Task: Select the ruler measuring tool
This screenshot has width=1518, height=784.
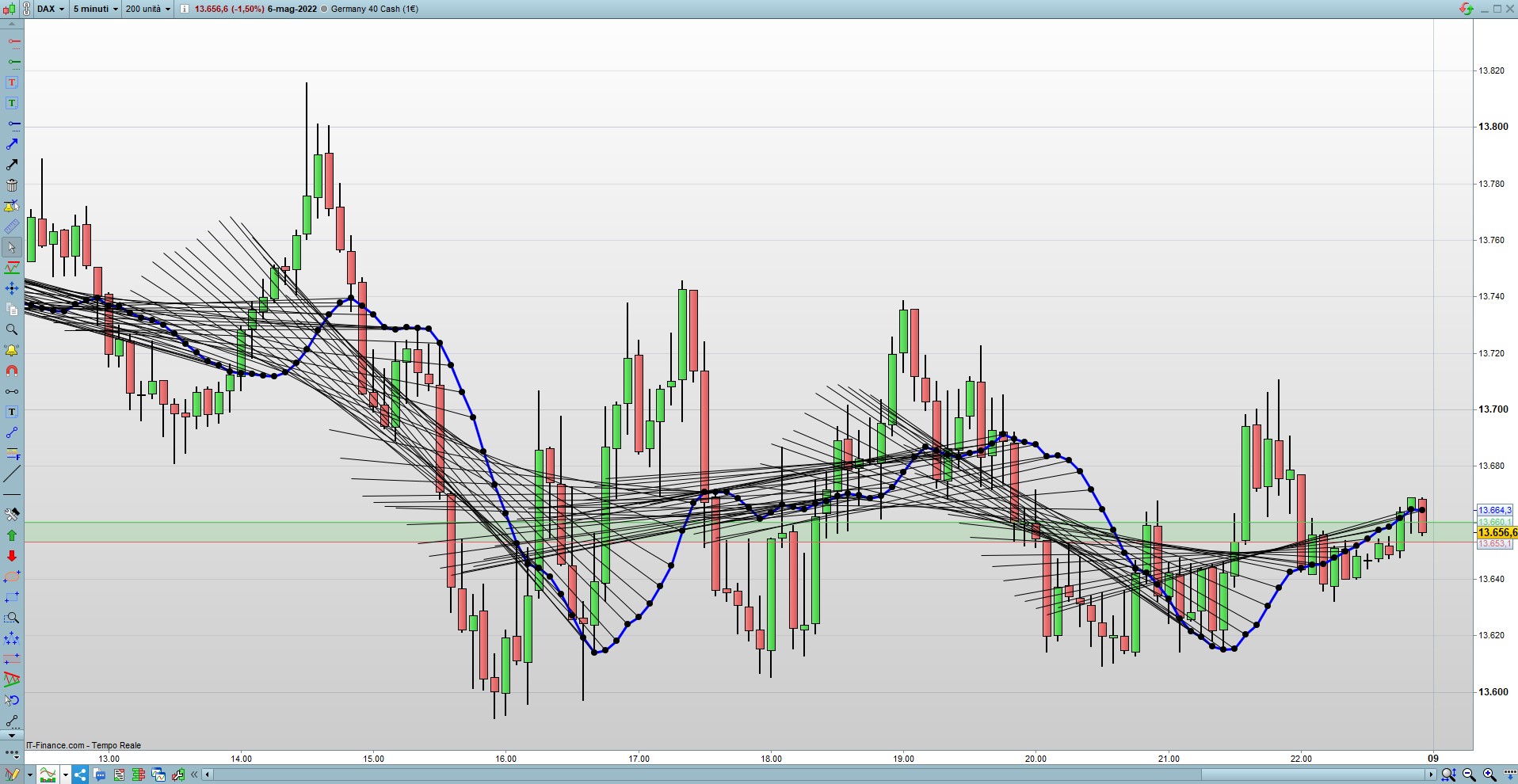Action: pyautogui.click(x=12, y=226)
